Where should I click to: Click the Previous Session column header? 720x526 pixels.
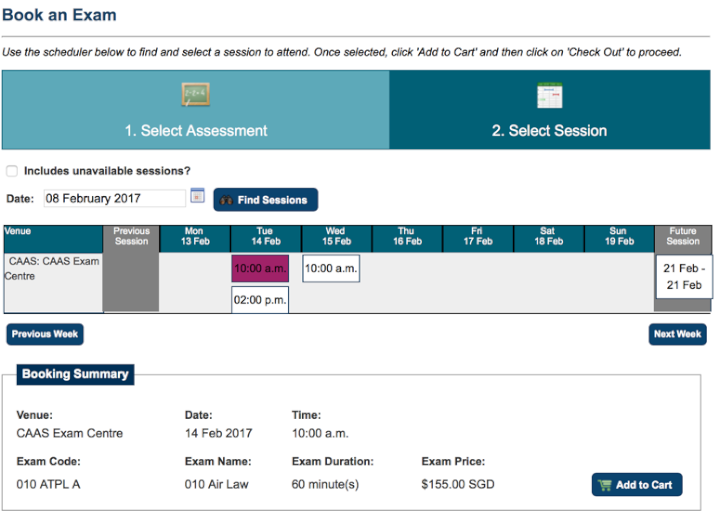(x=131, y=237)
